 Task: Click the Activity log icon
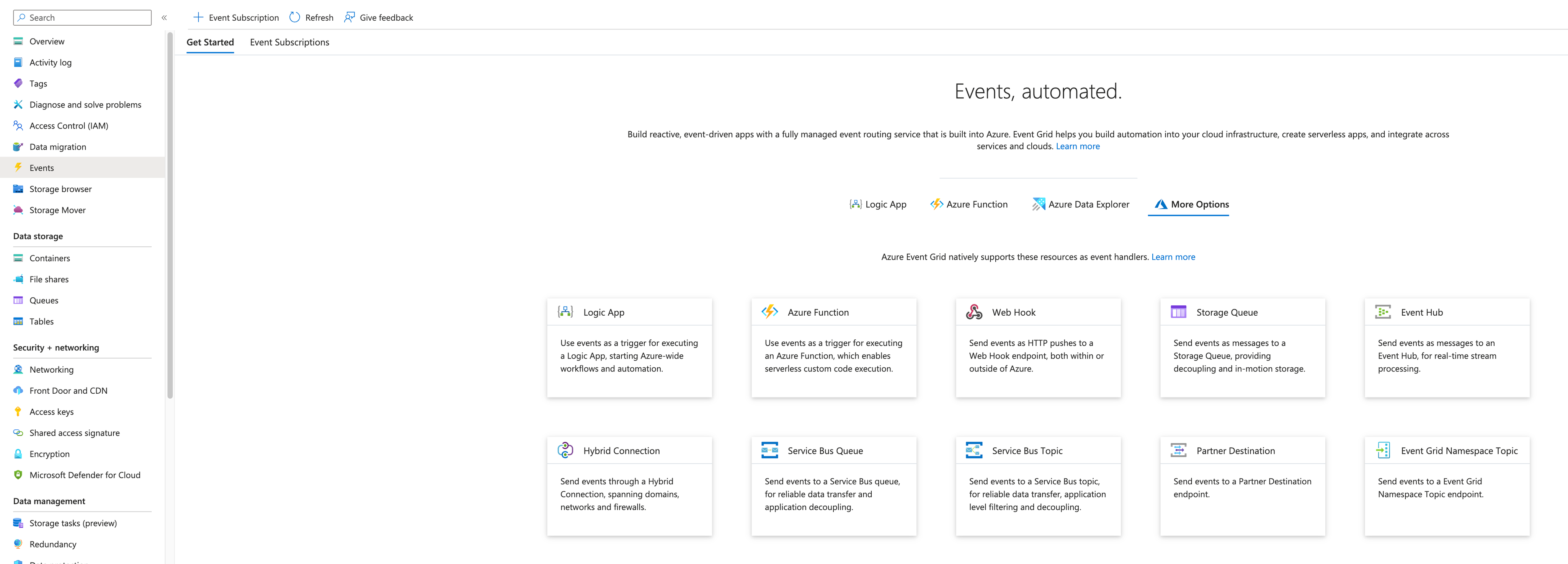point(18,62)
